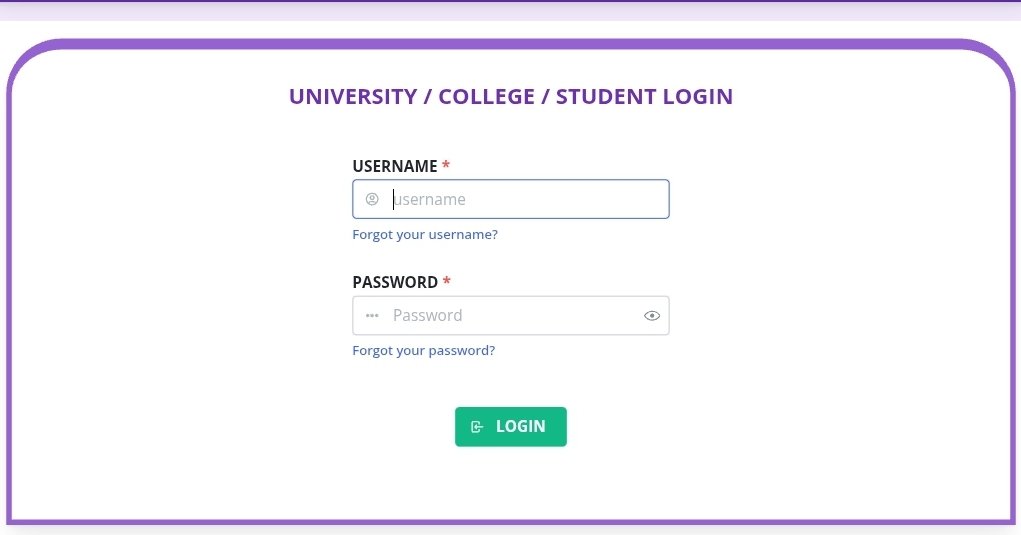The height and width of the screenshot is (535, 1021).
Task: Click the "Password" placeholder text
Action: coord(428,316)
